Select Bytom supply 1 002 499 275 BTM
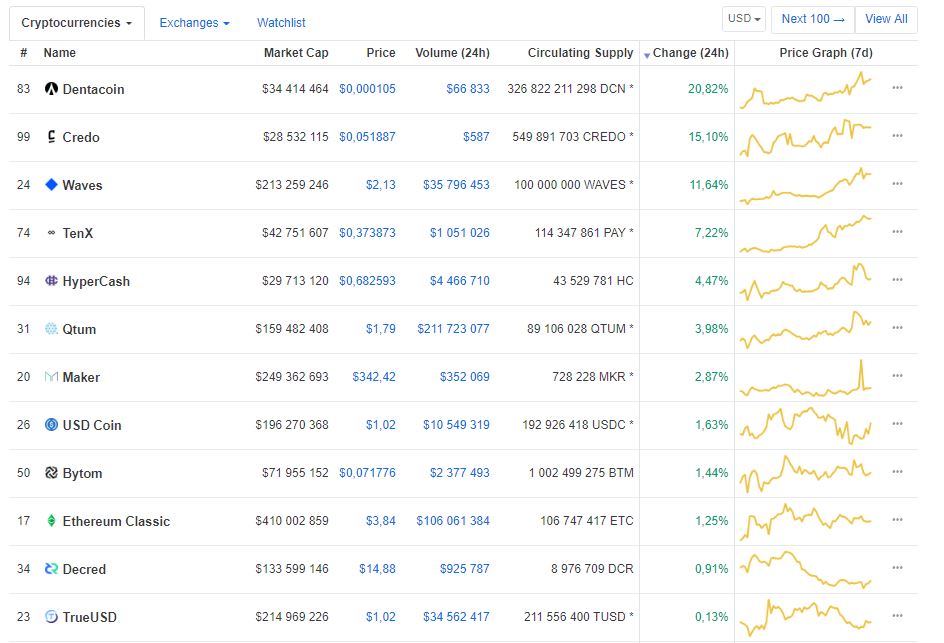 [x=581, y=473]
